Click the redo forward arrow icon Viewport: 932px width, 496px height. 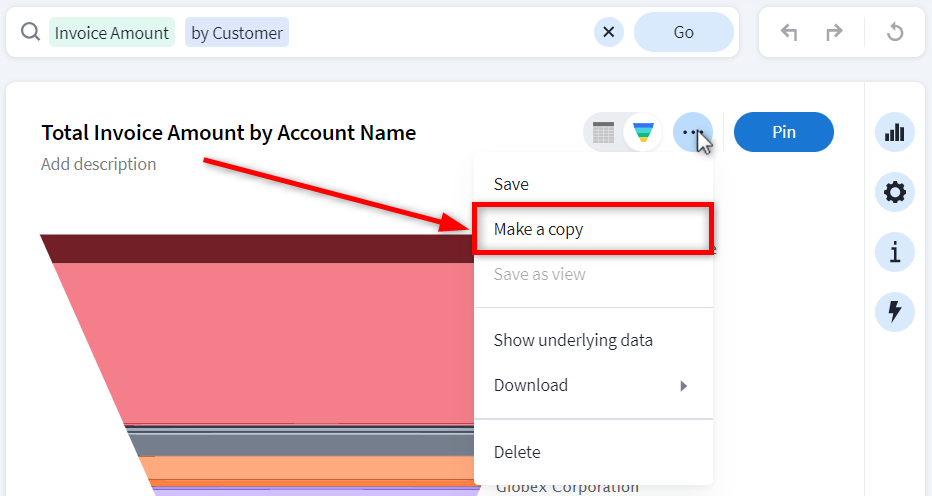point(834,32)
